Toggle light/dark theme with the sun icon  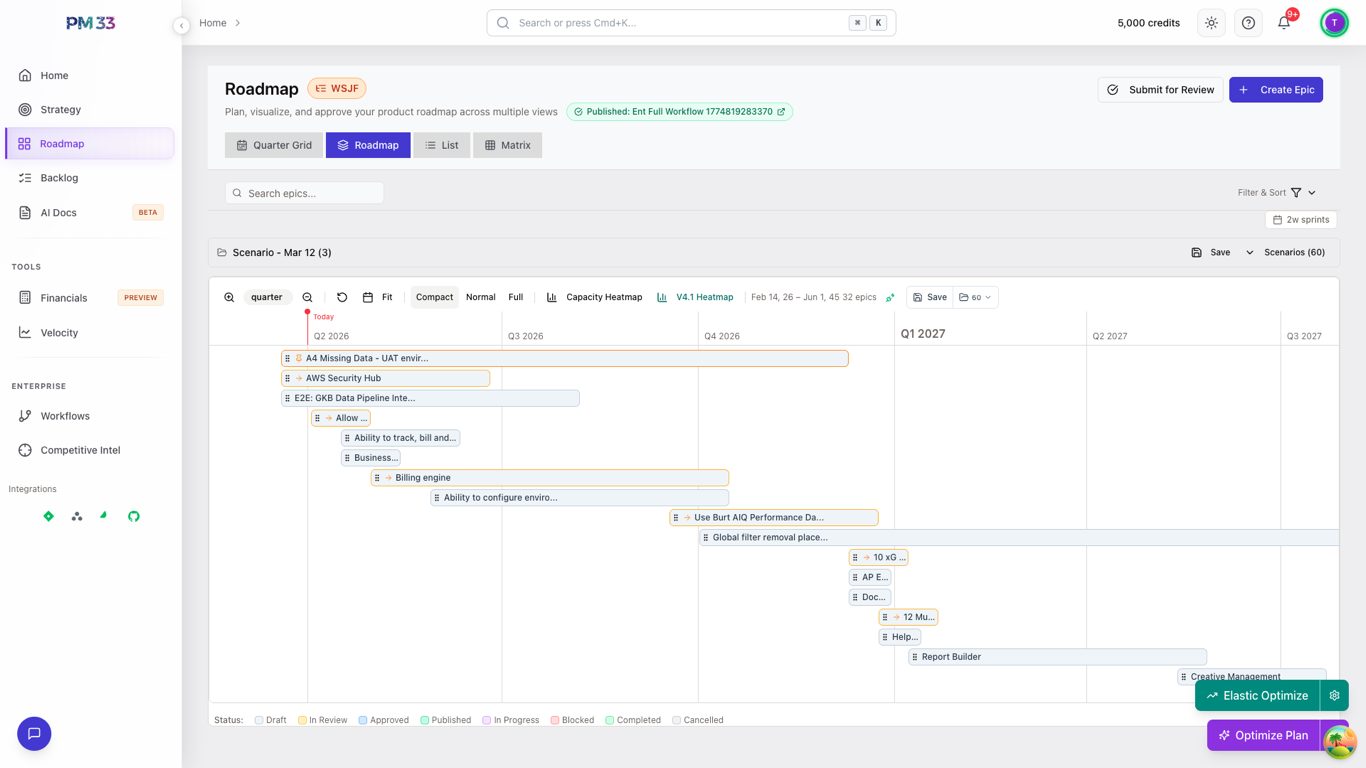click(1211, 22)
